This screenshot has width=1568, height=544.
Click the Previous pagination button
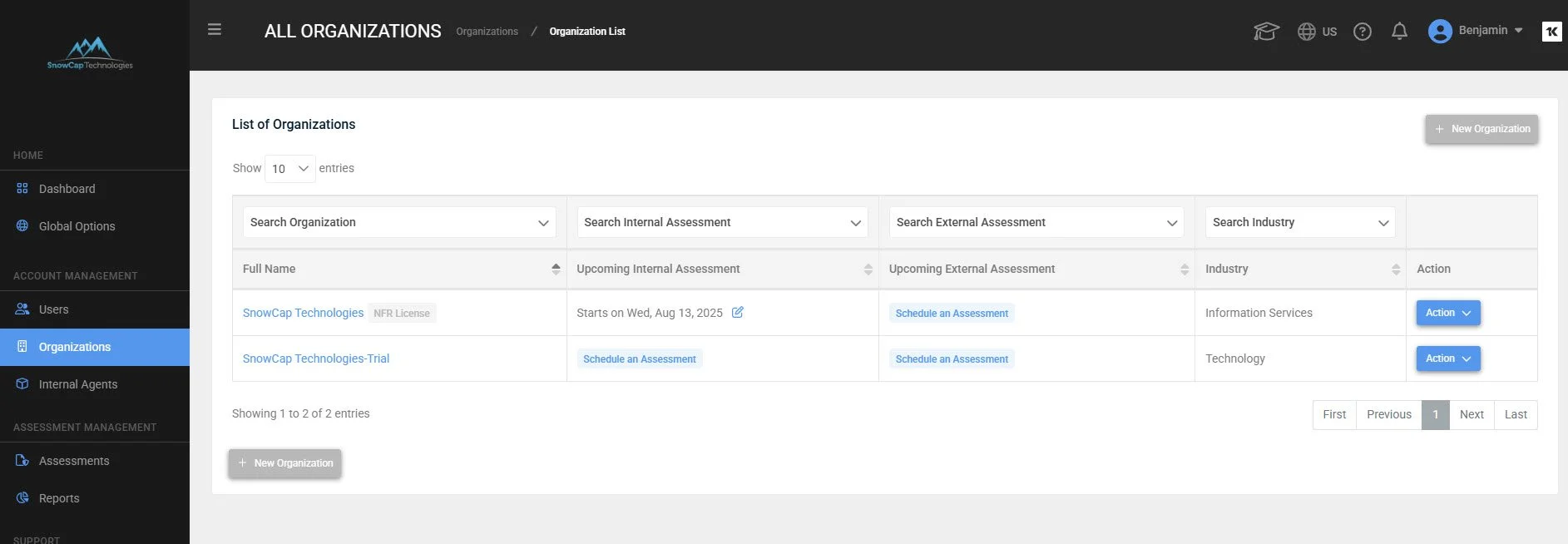[1389, 414]
